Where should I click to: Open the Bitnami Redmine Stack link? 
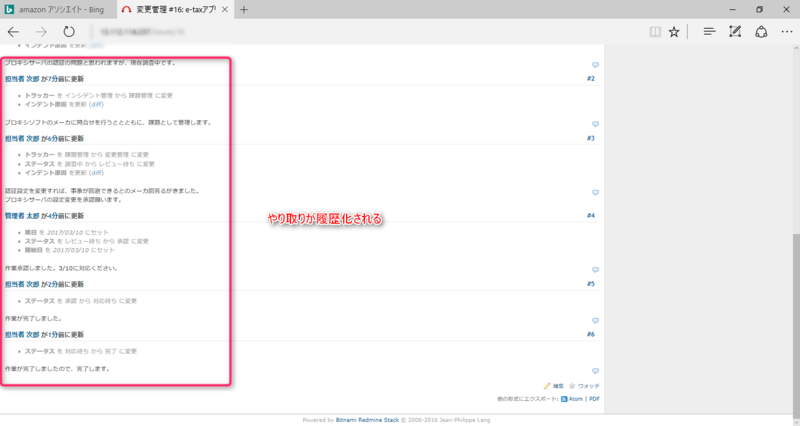367,420
